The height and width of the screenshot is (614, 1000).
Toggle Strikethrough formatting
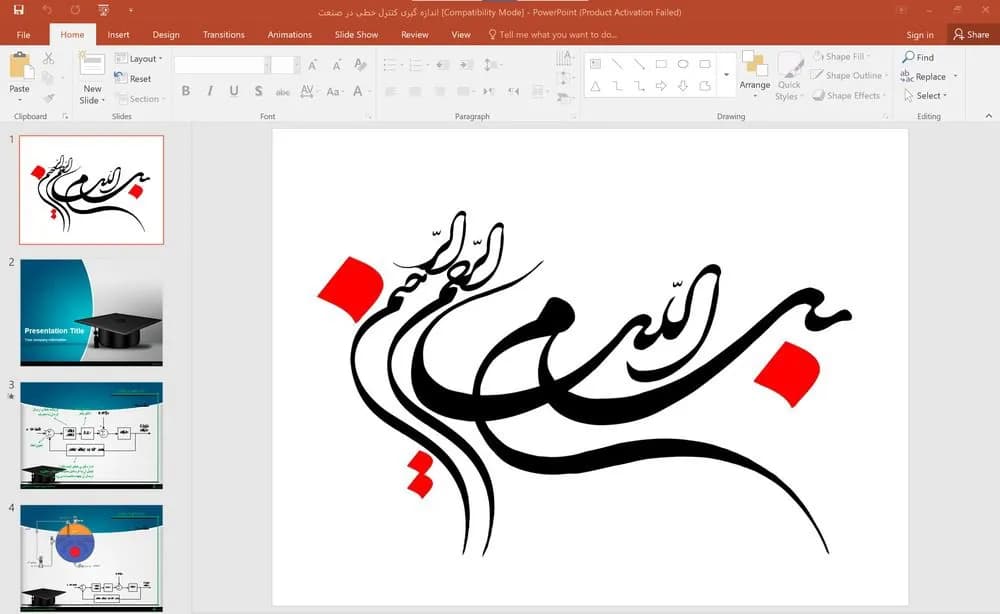pyautogui.click(x=283, y=92)
